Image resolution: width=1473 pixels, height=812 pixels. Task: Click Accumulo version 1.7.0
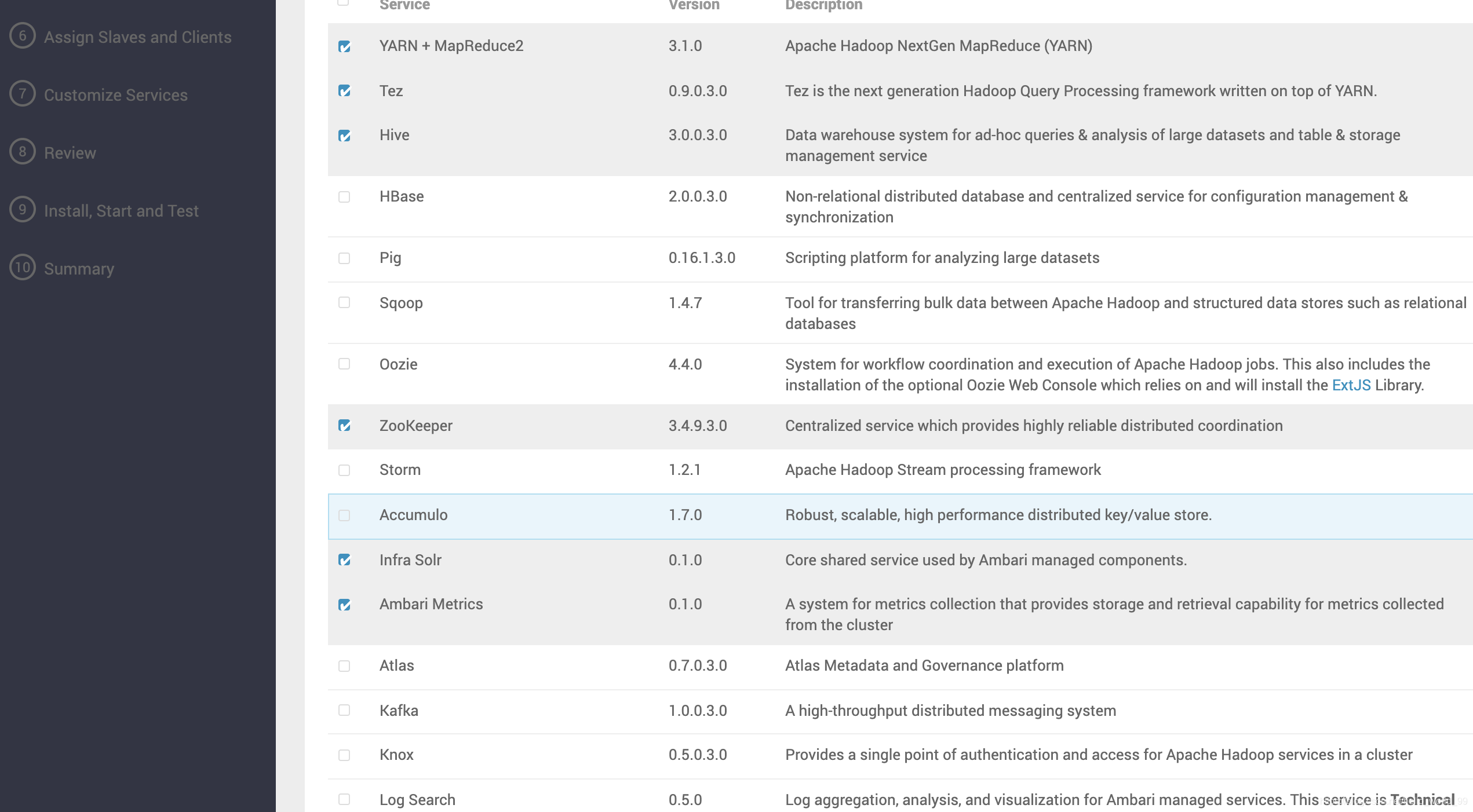pyautogui.click(x=685, y=515)
